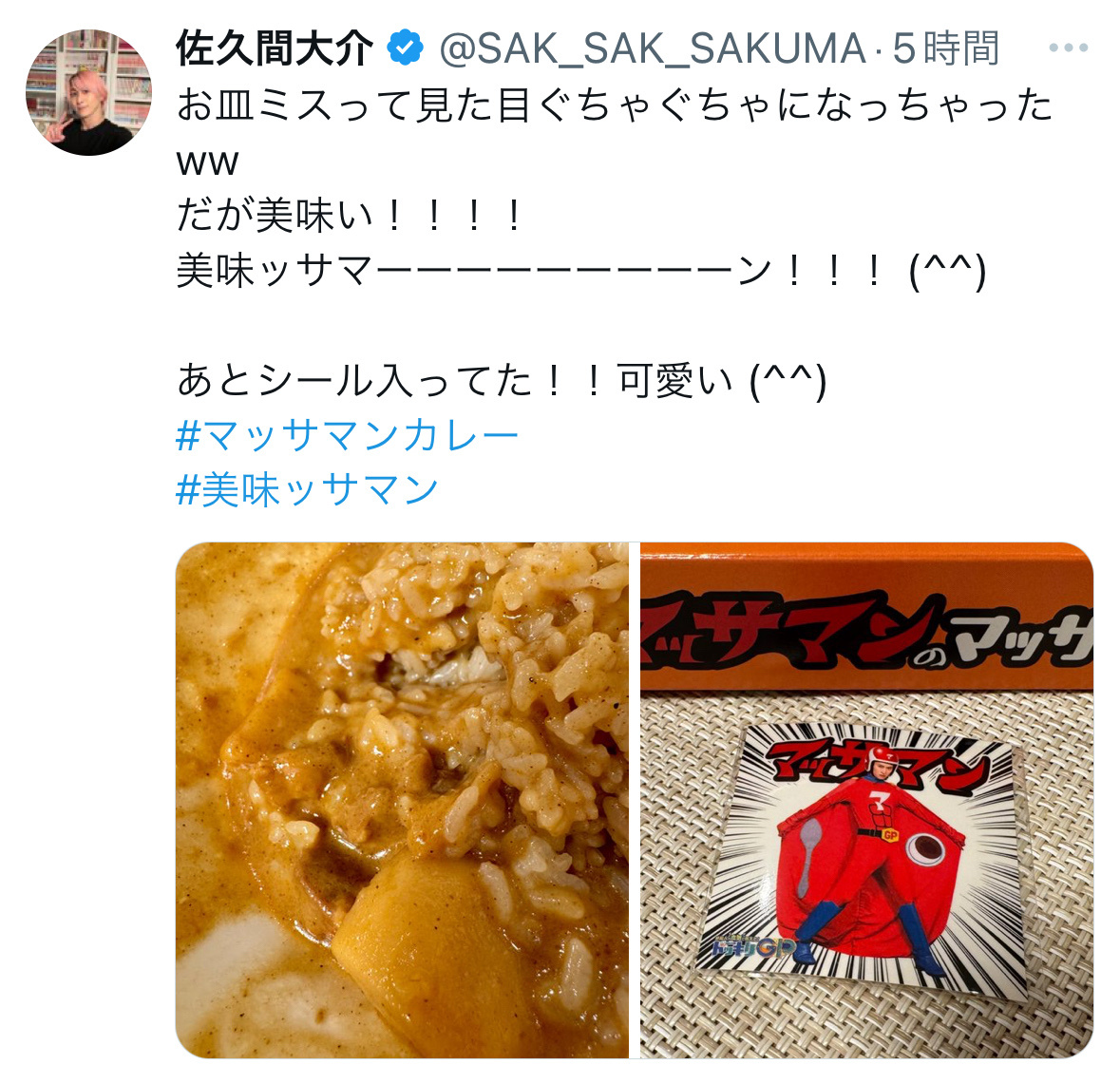Click the line あとシール入ってた！！可愛い

[502, 380]
